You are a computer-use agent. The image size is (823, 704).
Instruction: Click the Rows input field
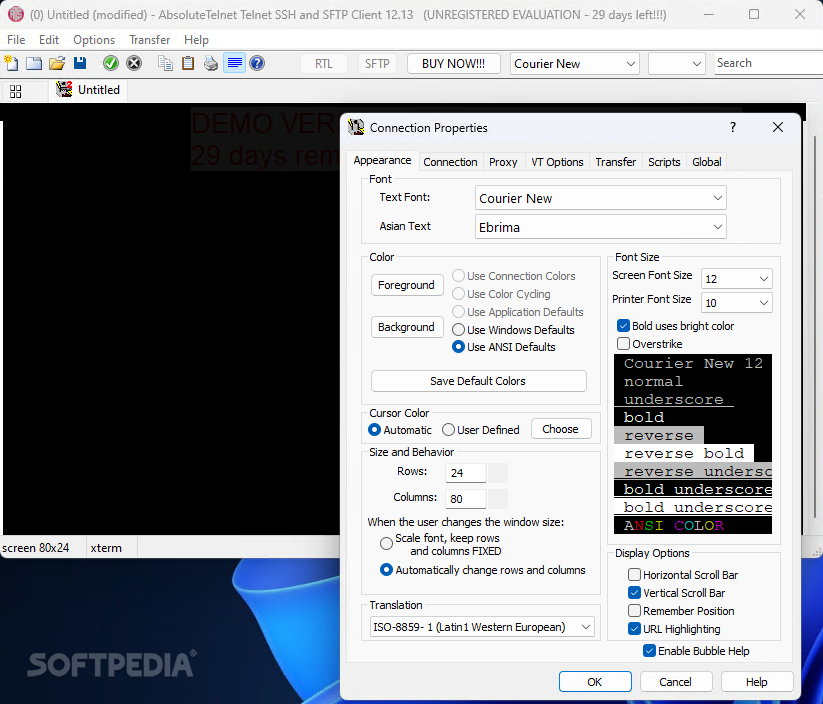(466, 473)
